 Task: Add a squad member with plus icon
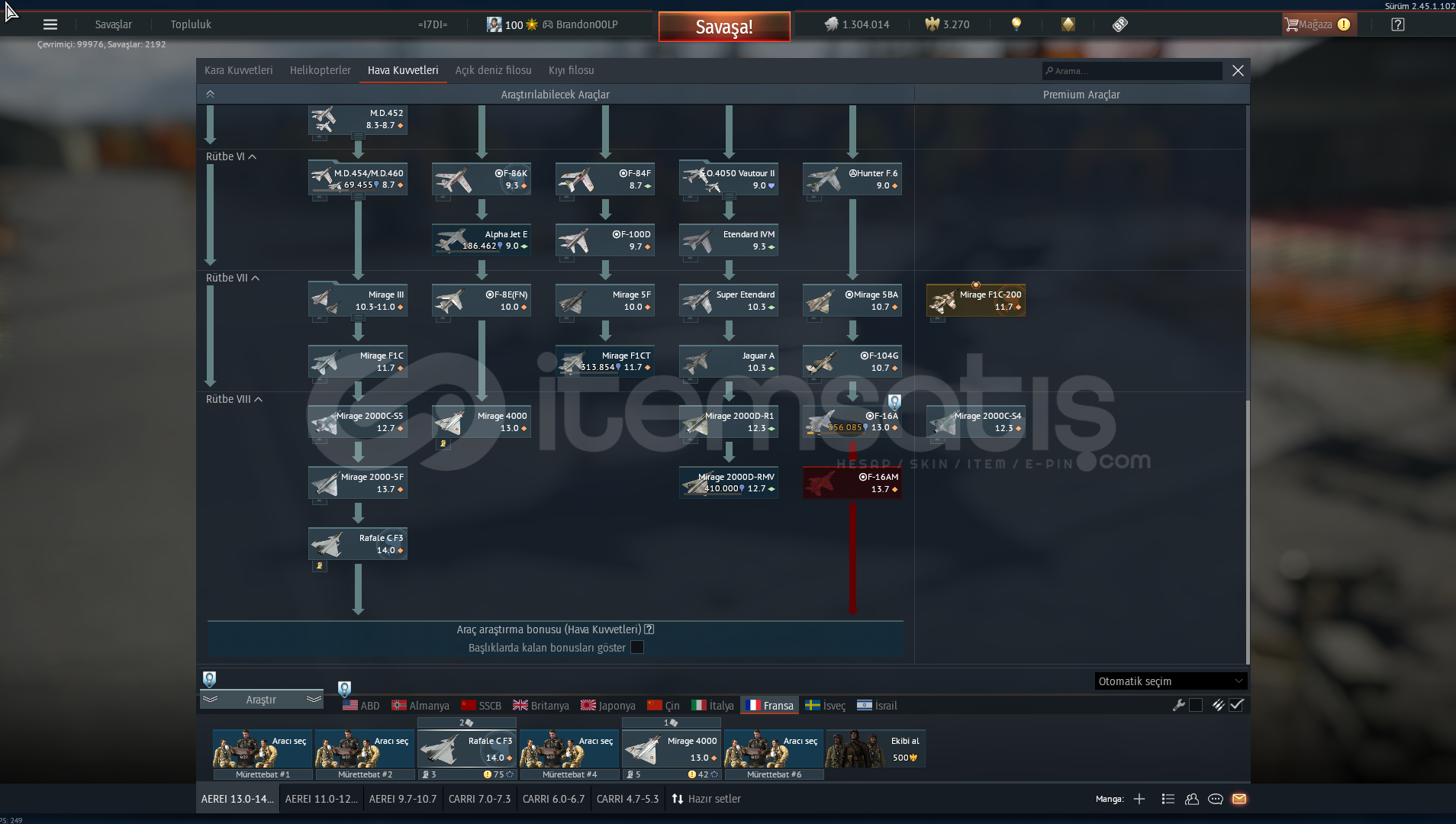[1139, 799]
